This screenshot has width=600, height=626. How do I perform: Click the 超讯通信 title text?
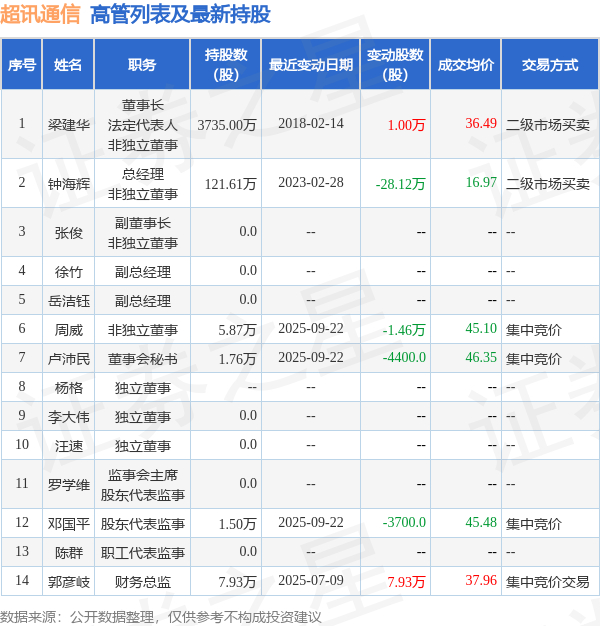(40, 14)
